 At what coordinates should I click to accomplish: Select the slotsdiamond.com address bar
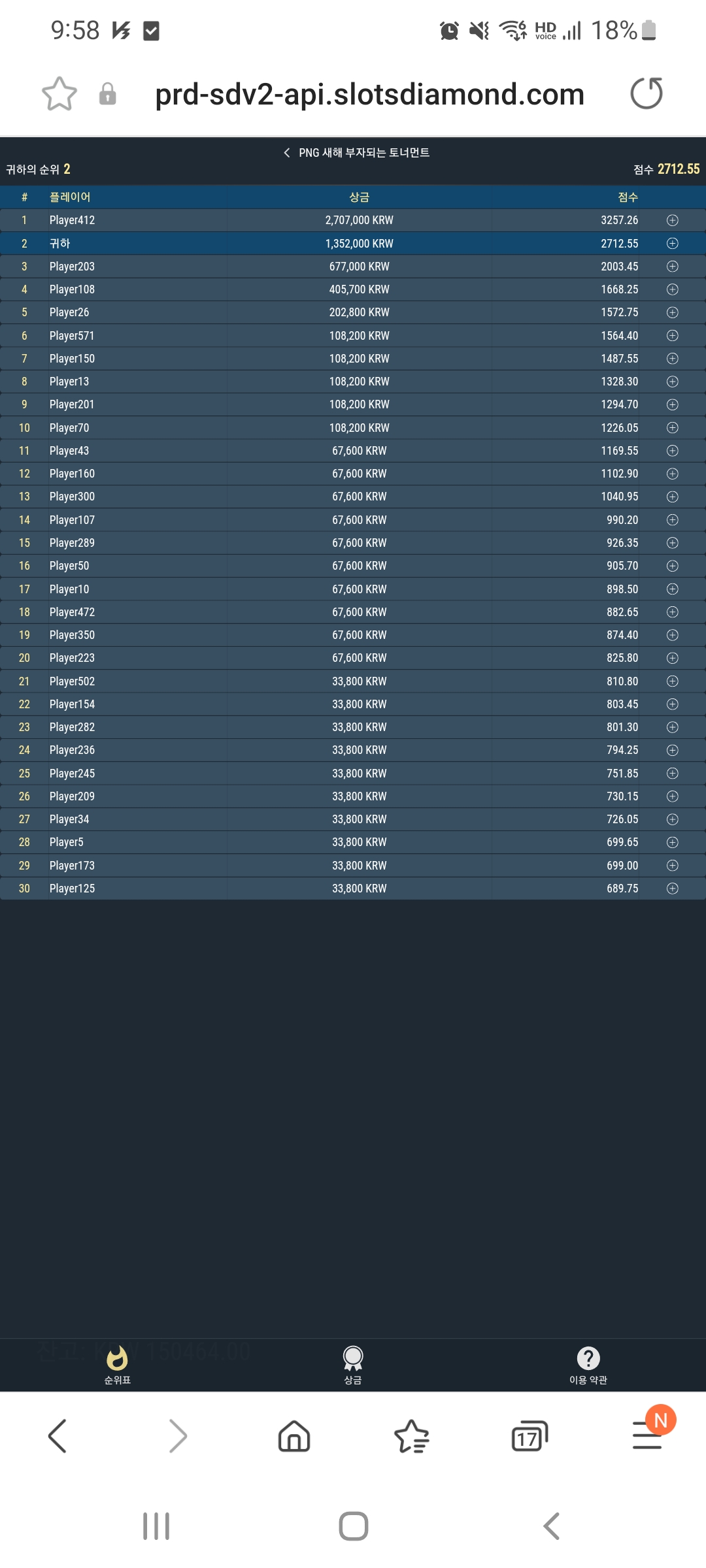point(369,94)
